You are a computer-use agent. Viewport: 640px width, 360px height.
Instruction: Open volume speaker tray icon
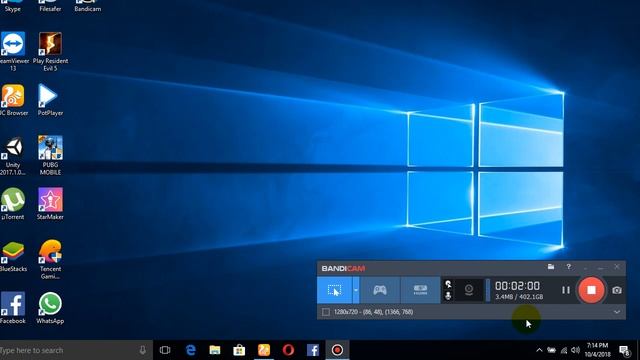576,350
